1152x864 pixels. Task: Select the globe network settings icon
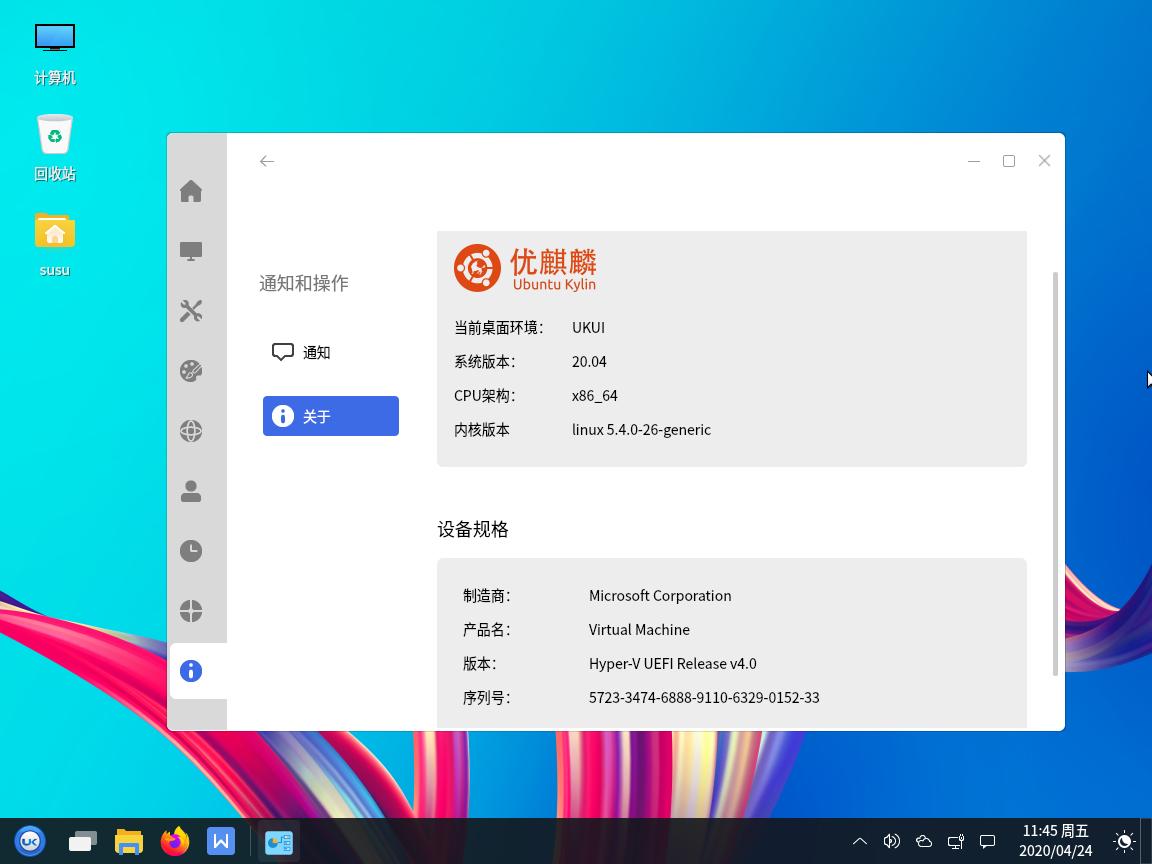tap(191, 431)
